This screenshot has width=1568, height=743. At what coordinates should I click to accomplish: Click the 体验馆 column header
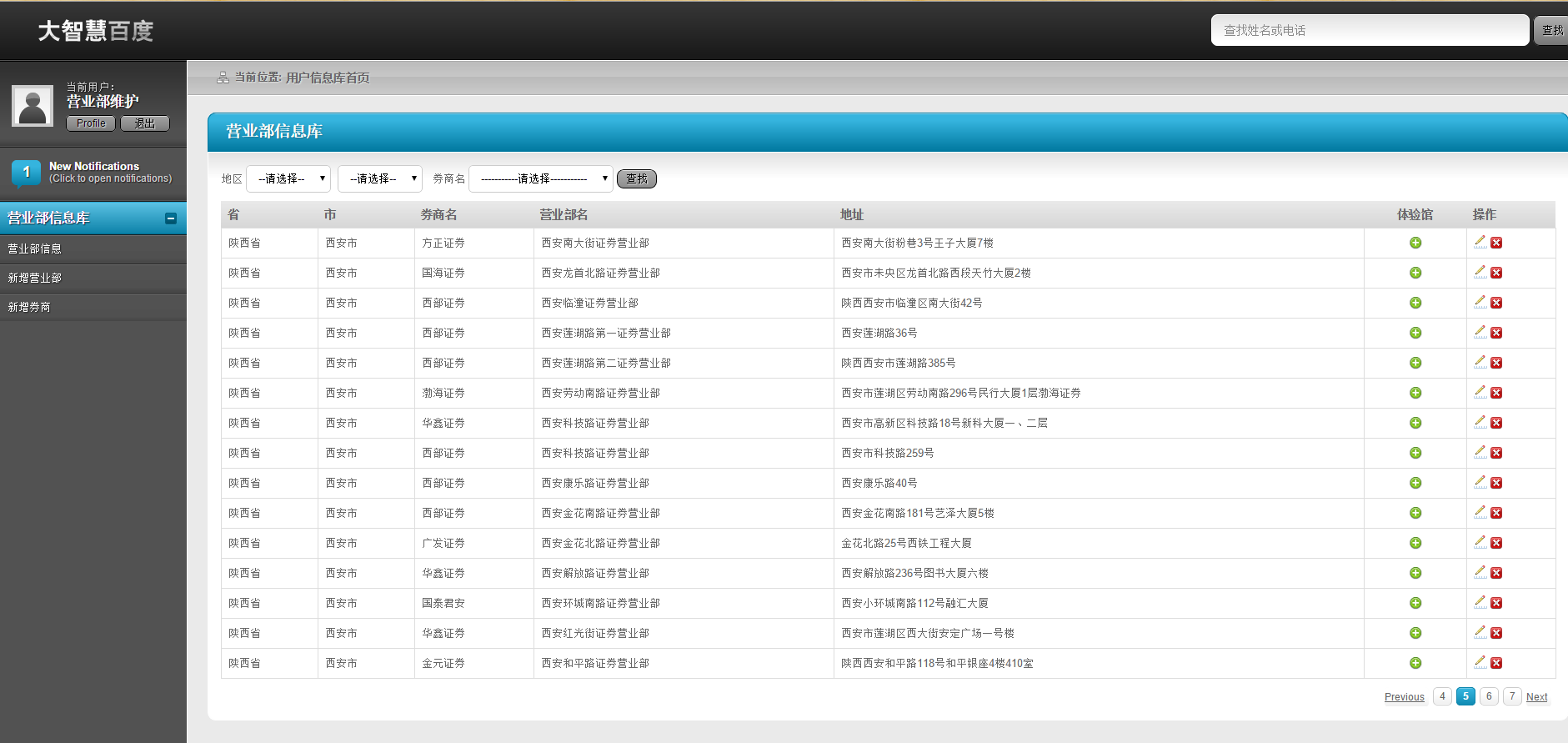(x=1415, y=214)
